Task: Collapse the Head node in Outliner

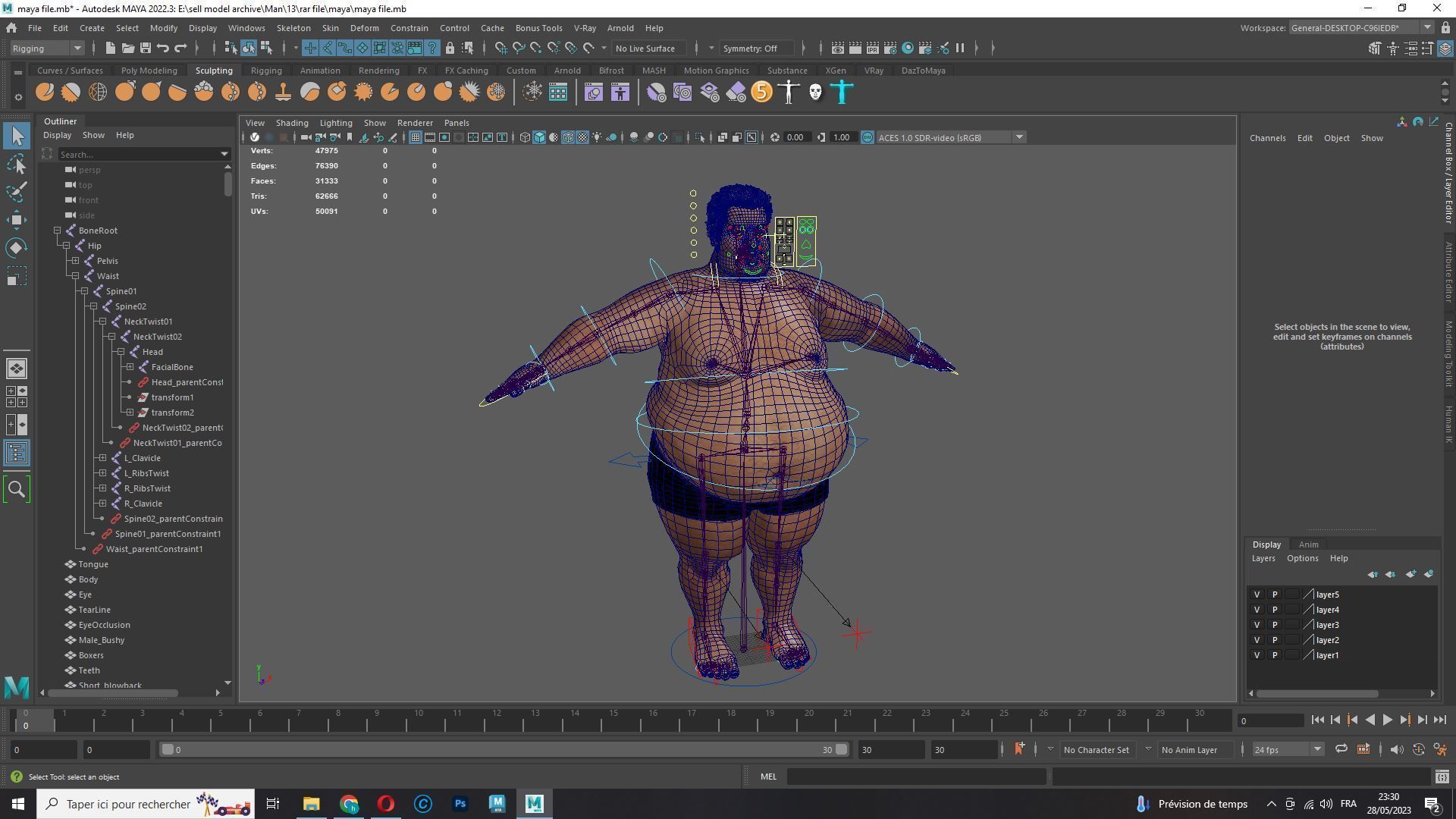Action: point(121,352)
